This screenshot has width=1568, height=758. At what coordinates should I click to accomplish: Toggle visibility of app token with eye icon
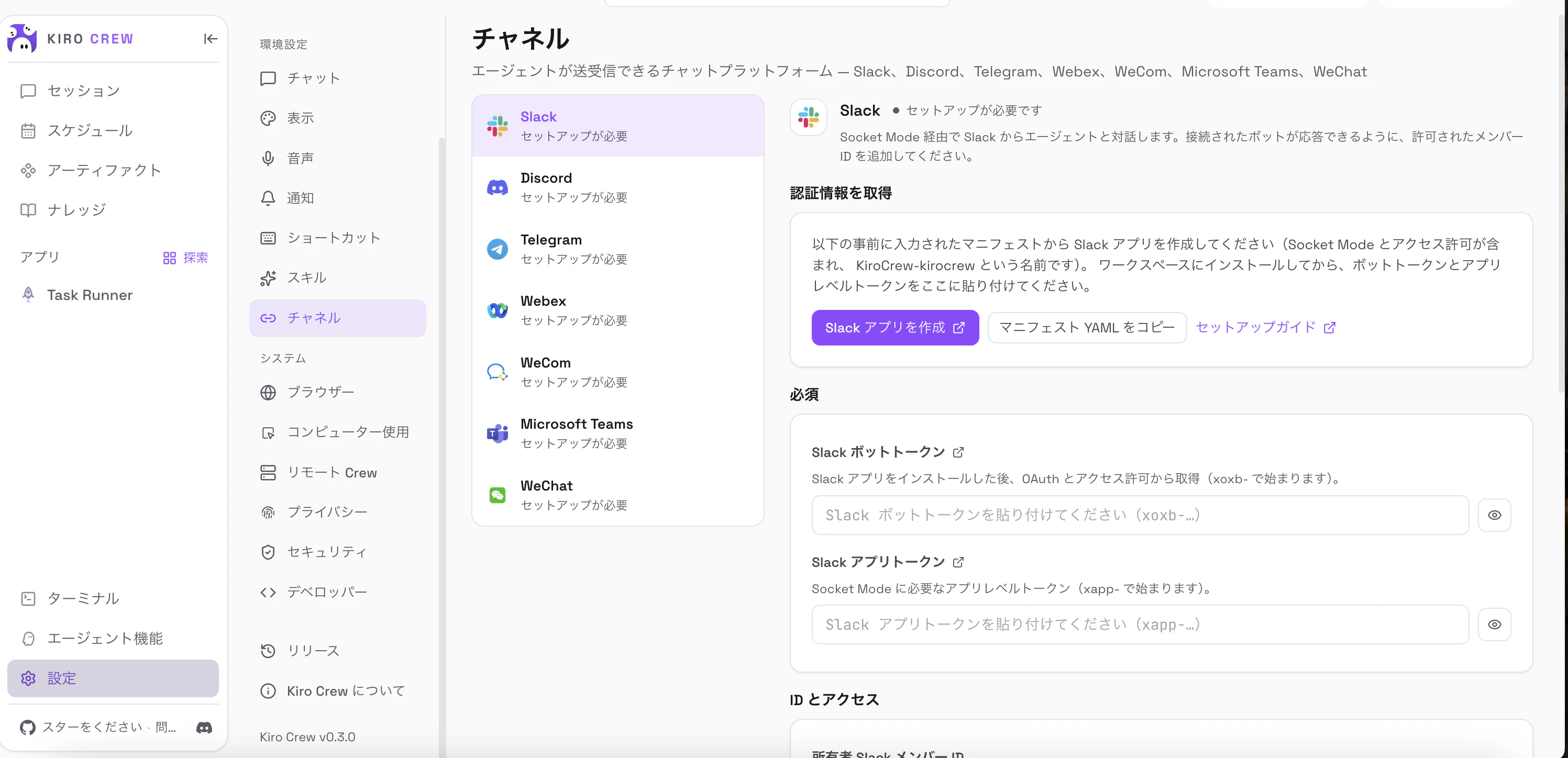(1494, 625)
